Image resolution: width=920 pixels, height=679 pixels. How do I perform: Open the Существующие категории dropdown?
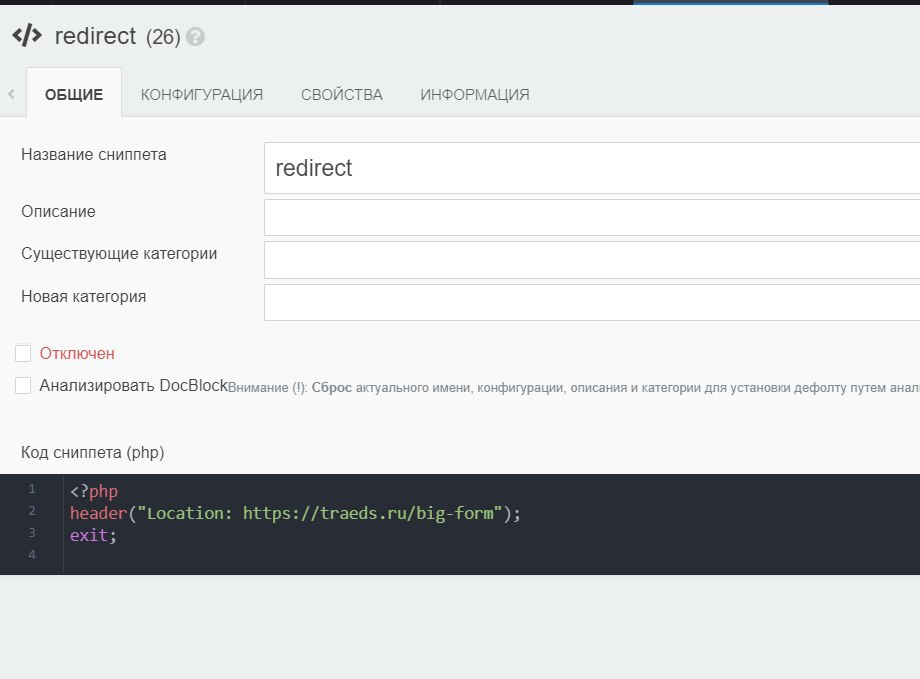point(592,260)
